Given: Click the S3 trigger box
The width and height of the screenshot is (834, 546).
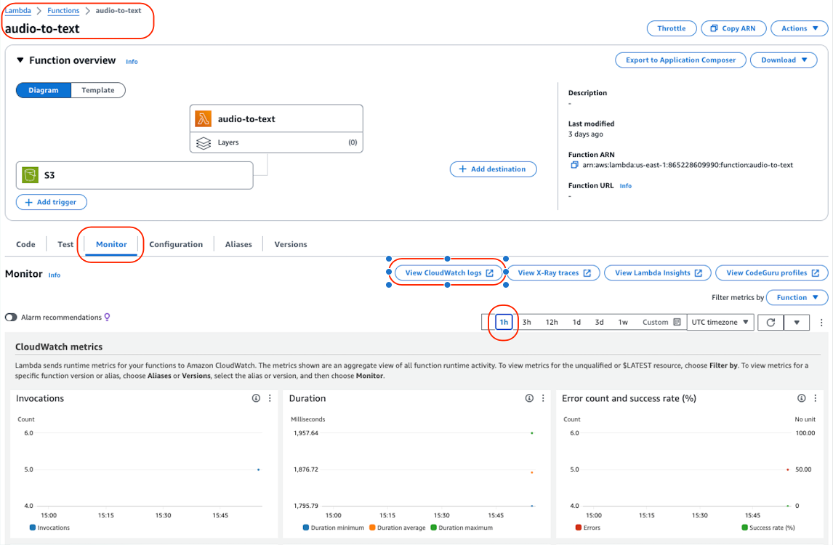Looking at the screenshot, I should click(x=135, y=175).
